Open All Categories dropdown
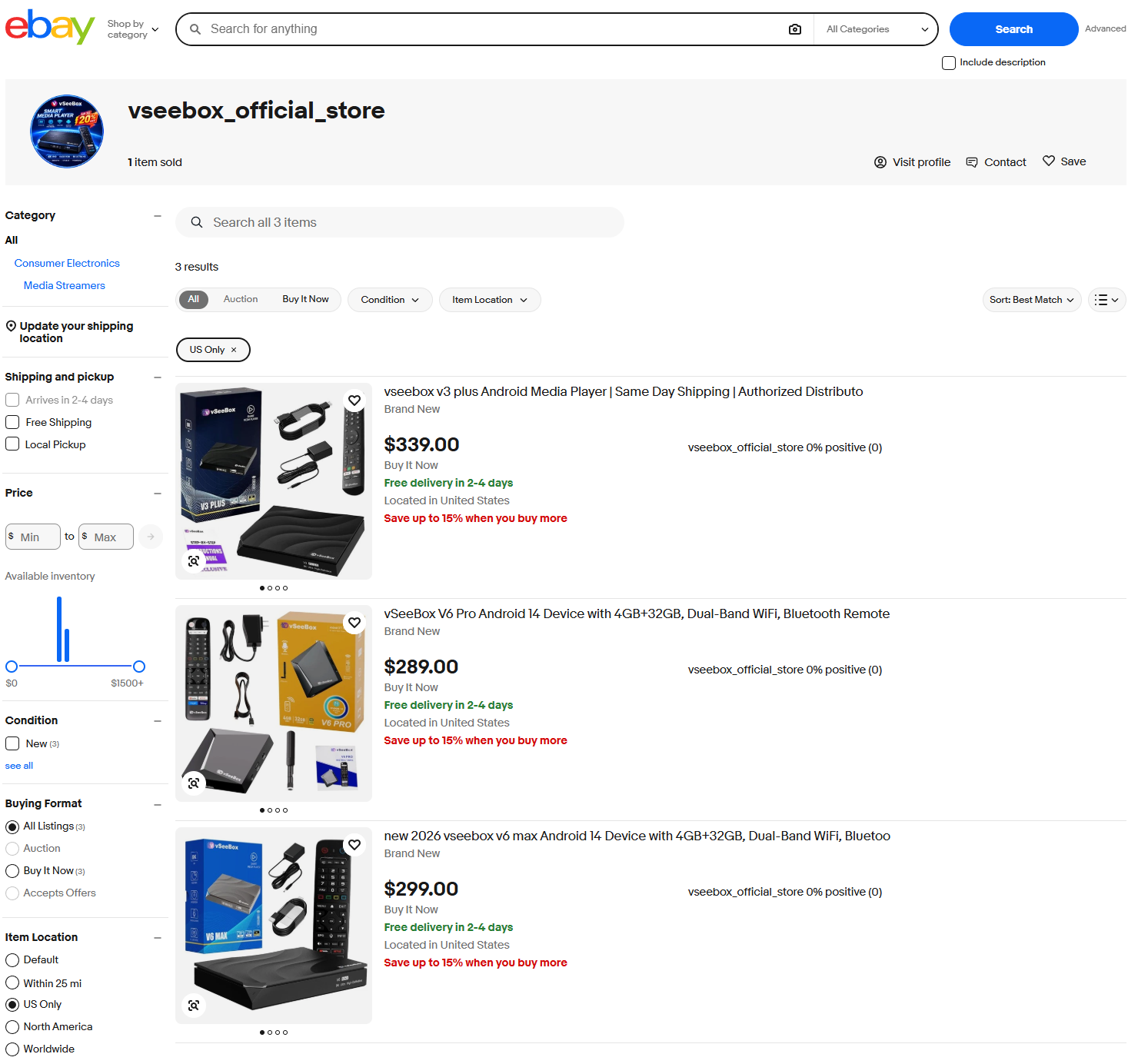 pyautogui.click(x=876, y=29)
